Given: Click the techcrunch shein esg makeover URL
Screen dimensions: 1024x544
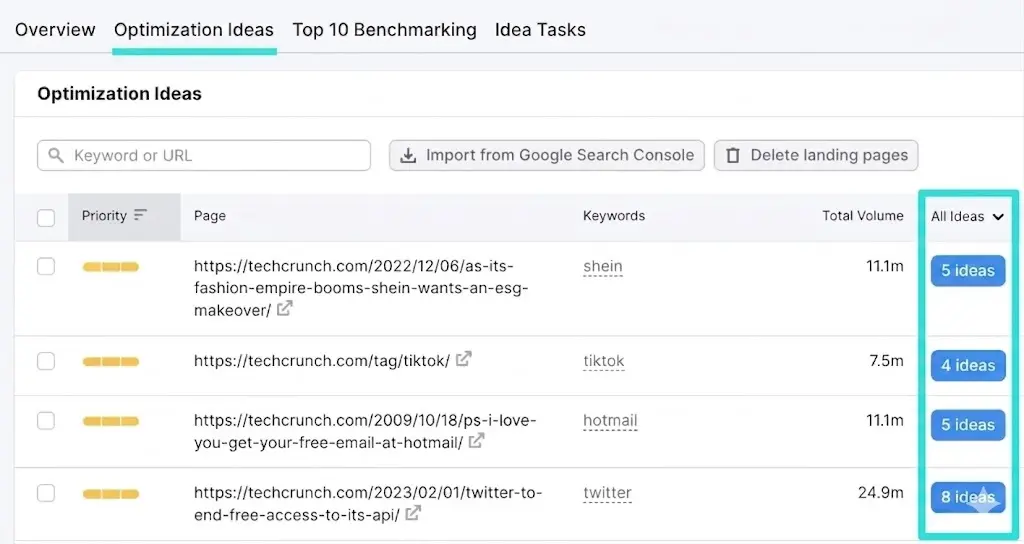Looking at the screenshot, I should [x=360, y=288].
